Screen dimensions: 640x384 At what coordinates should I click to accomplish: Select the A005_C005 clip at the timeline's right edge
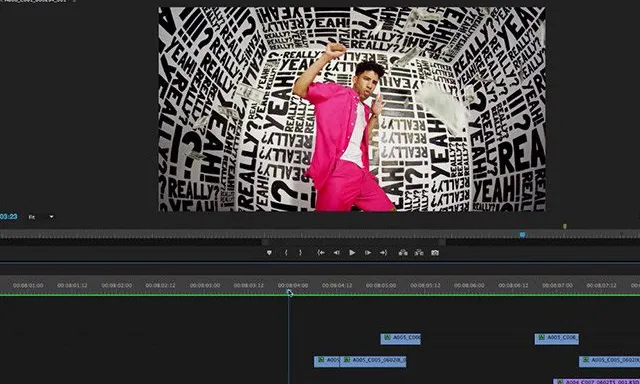[609, 362]
